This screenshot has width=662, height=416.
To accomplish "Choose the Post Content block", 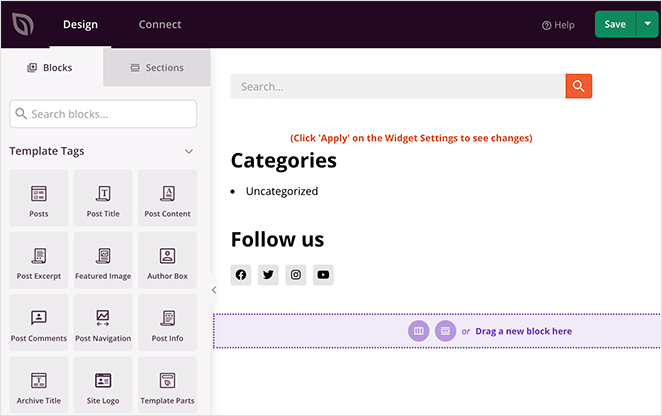I will [x=168, y=198].
